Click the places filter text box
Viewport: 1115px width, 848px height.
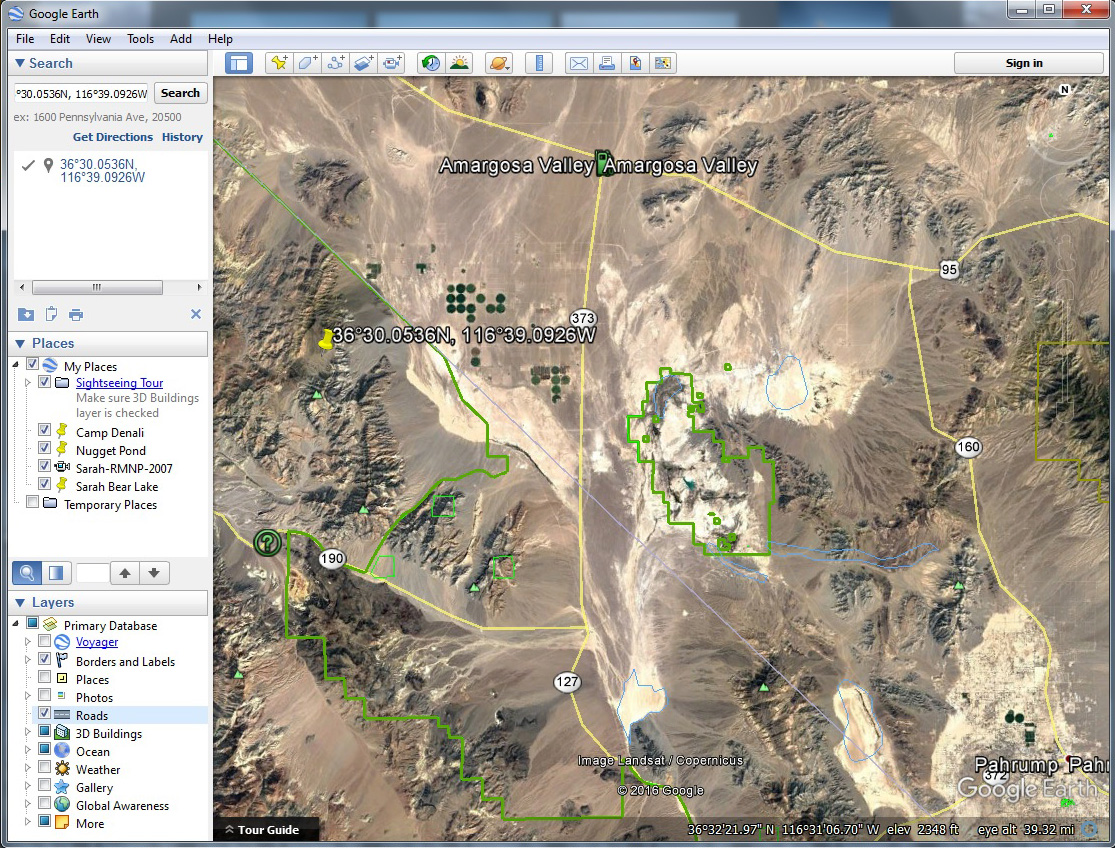tap(92, 573)
